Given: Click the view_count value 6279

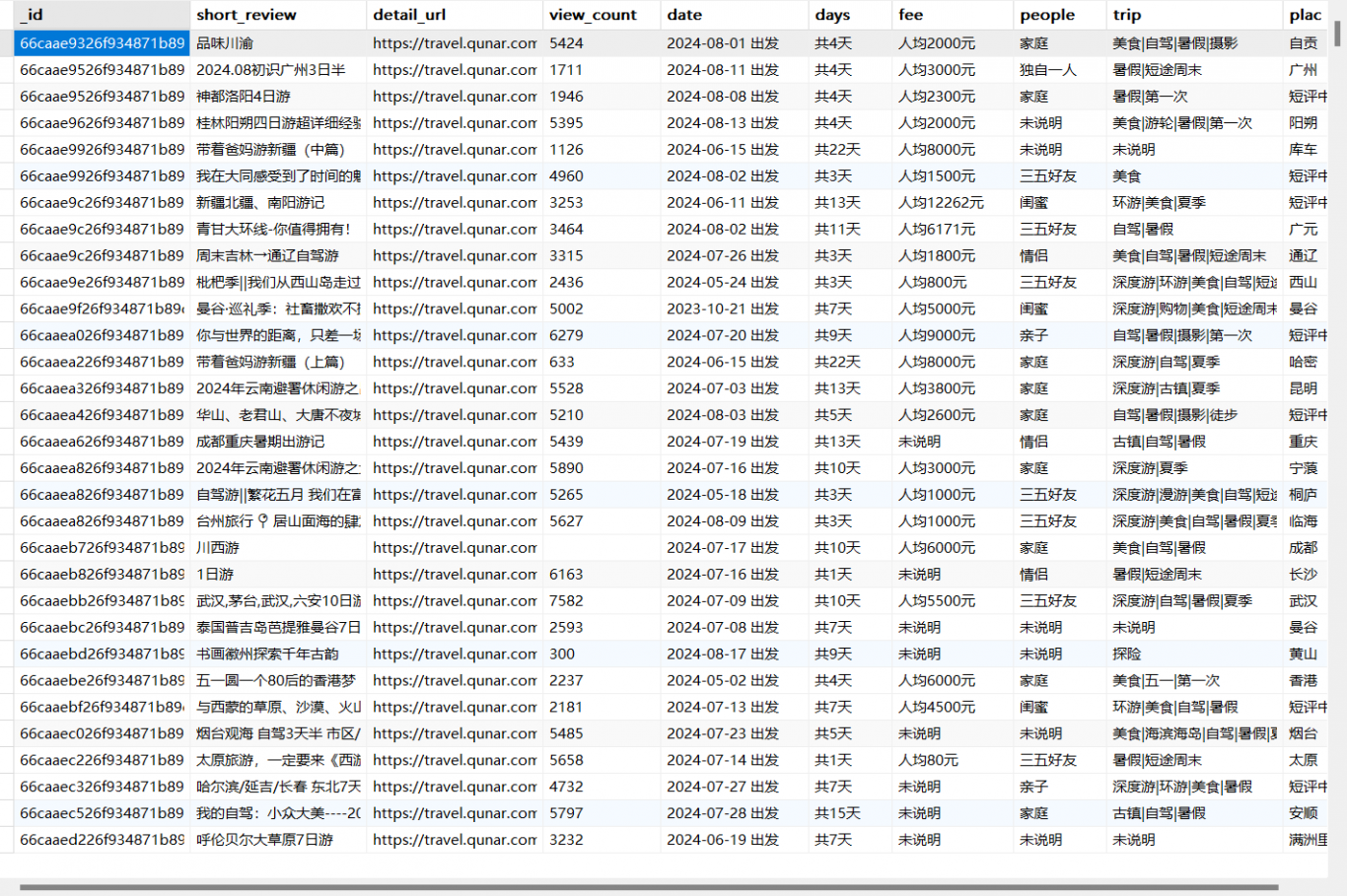Looking at the screenshot, I should [x=602, y=335].
